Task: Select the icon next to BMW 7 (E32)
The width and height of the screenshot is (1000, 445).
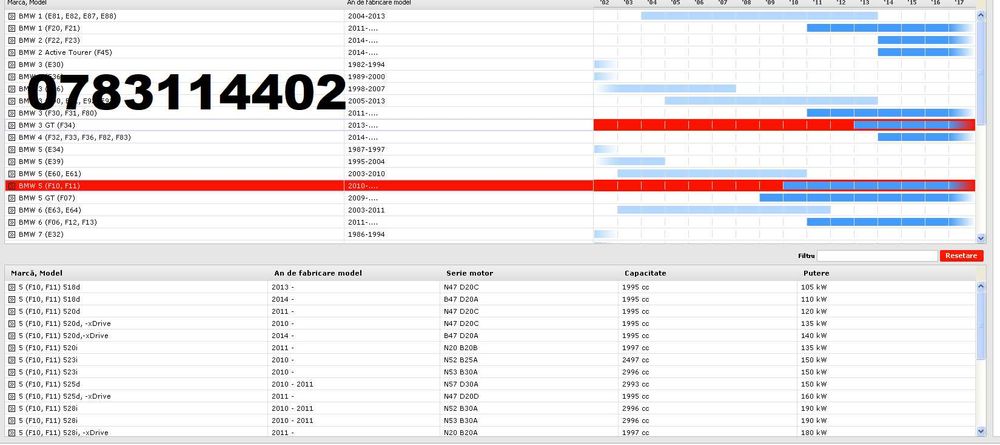Action: pyautogui.click(x=11, y=234)
